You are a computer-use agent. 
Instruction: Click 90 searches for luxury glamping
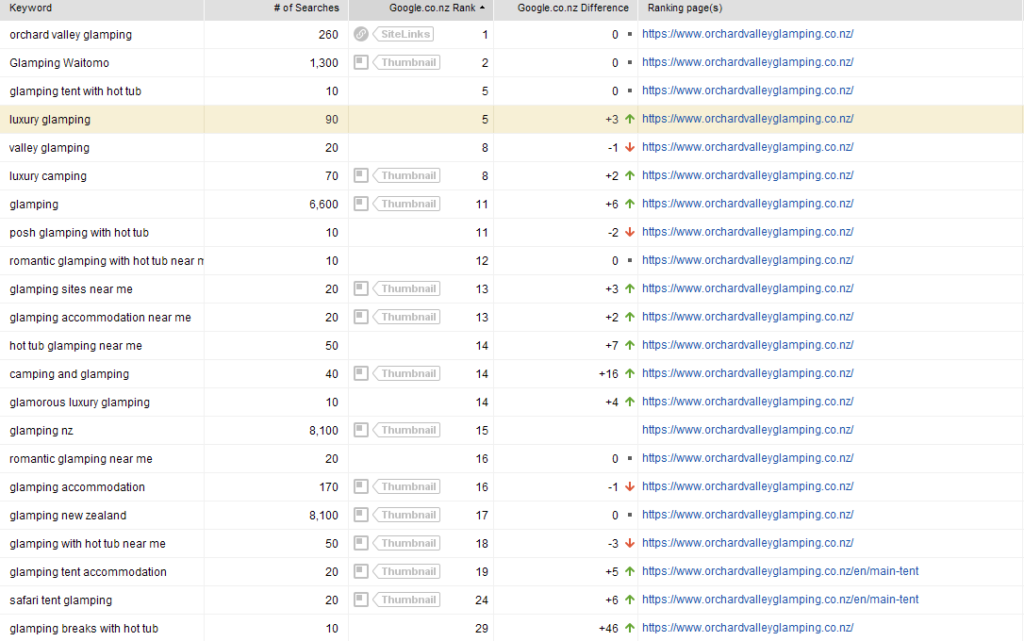(332, 119)
